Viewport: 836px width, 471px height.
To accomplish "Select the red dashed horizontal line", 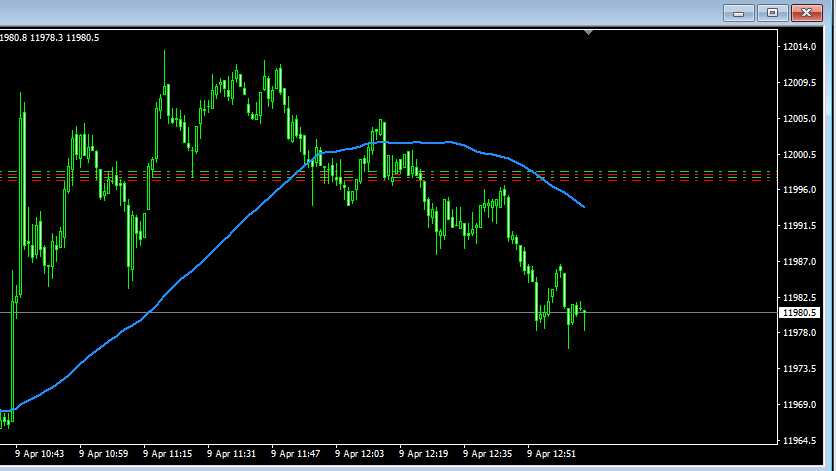I will click(650, 176).
